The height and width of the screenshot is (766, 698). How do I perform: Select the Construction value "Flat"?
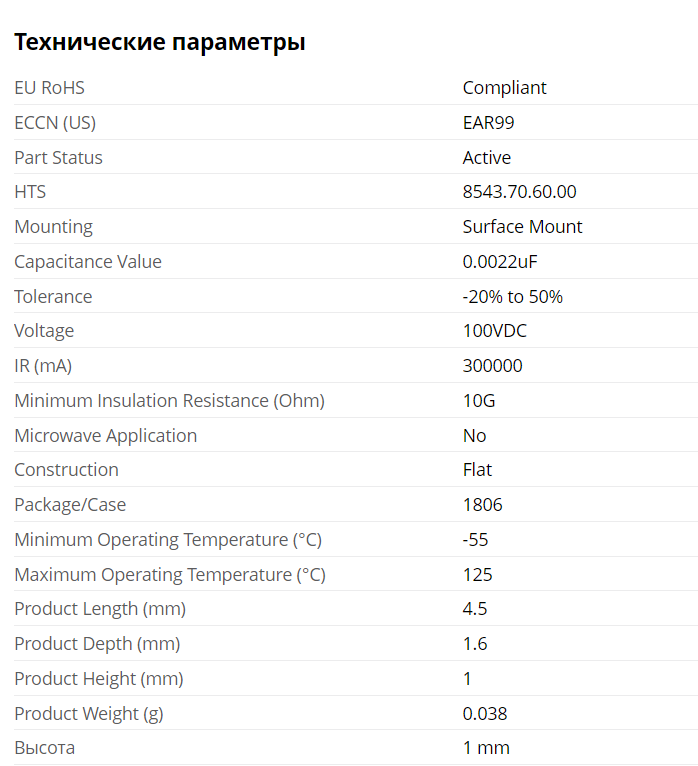point(477,470)
